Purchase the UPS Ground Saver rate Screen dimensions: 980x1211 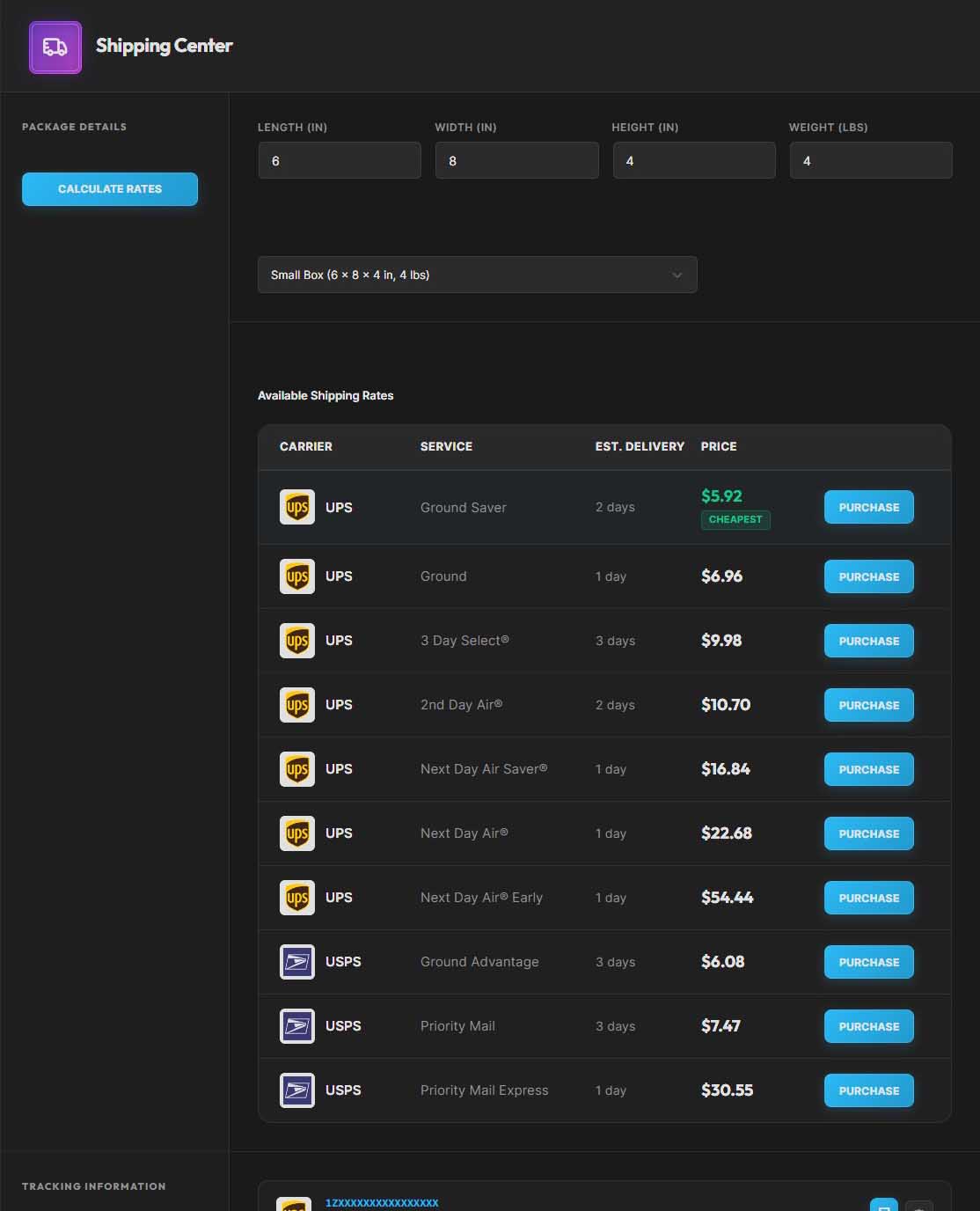[x=868, y=508]
